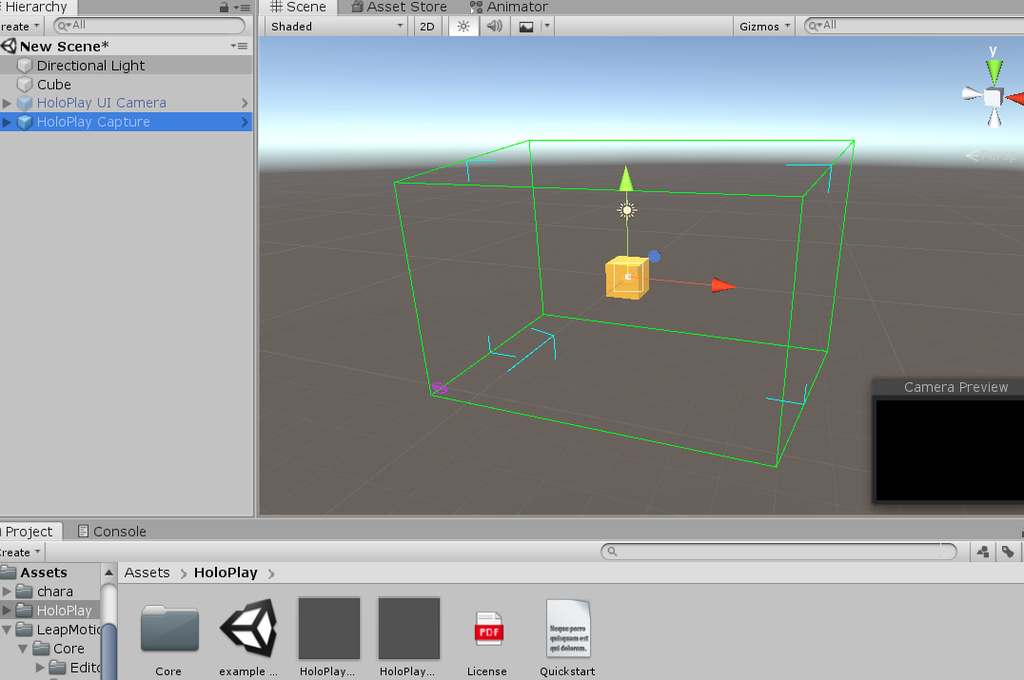Open the Gizmos dropdown
This screenshot has width=1024, height=680.
point(764,27)
